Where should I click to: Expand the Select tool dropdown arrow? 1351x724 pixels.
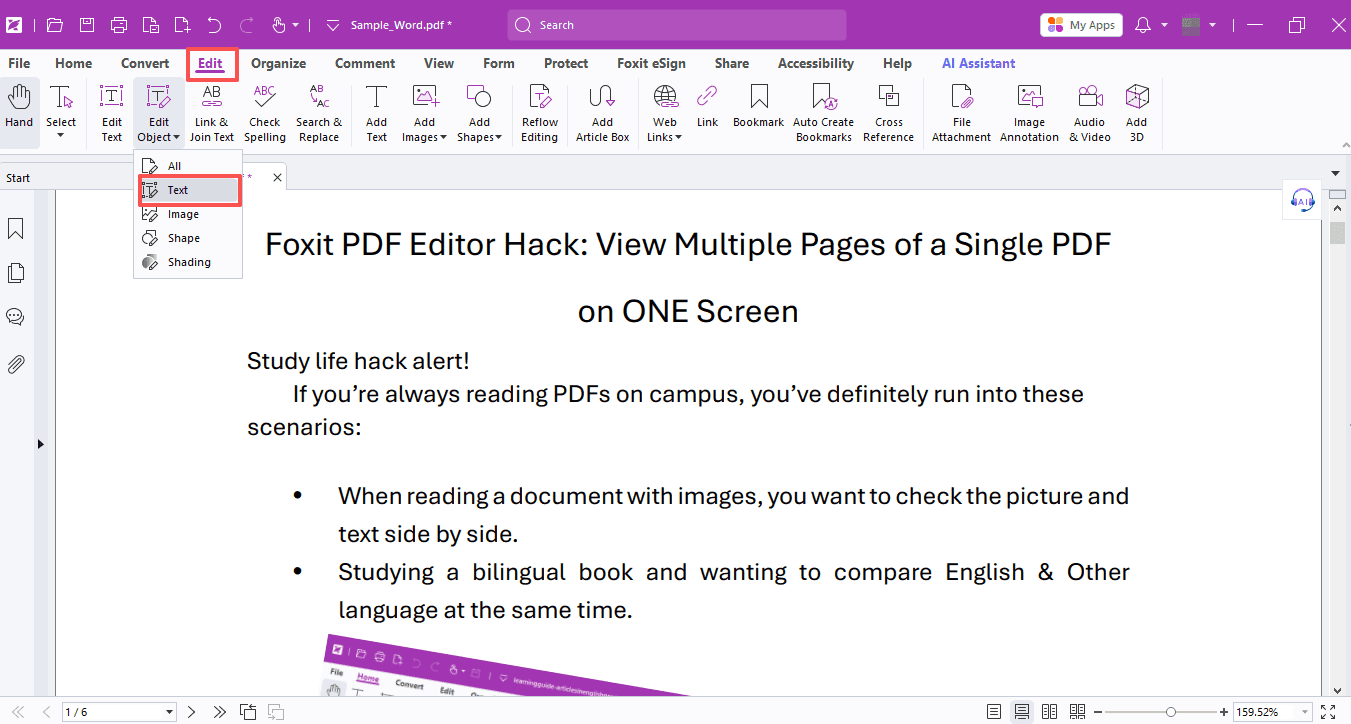[61, 135]
